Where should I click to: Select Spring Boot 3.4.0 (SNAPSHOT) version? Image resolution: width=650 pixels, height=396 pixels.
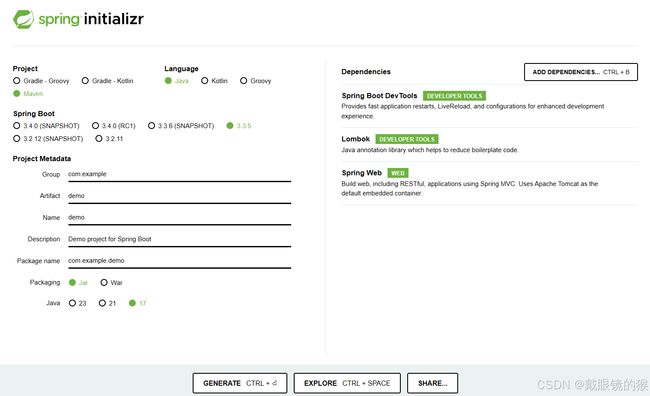(x=46, y=126)
